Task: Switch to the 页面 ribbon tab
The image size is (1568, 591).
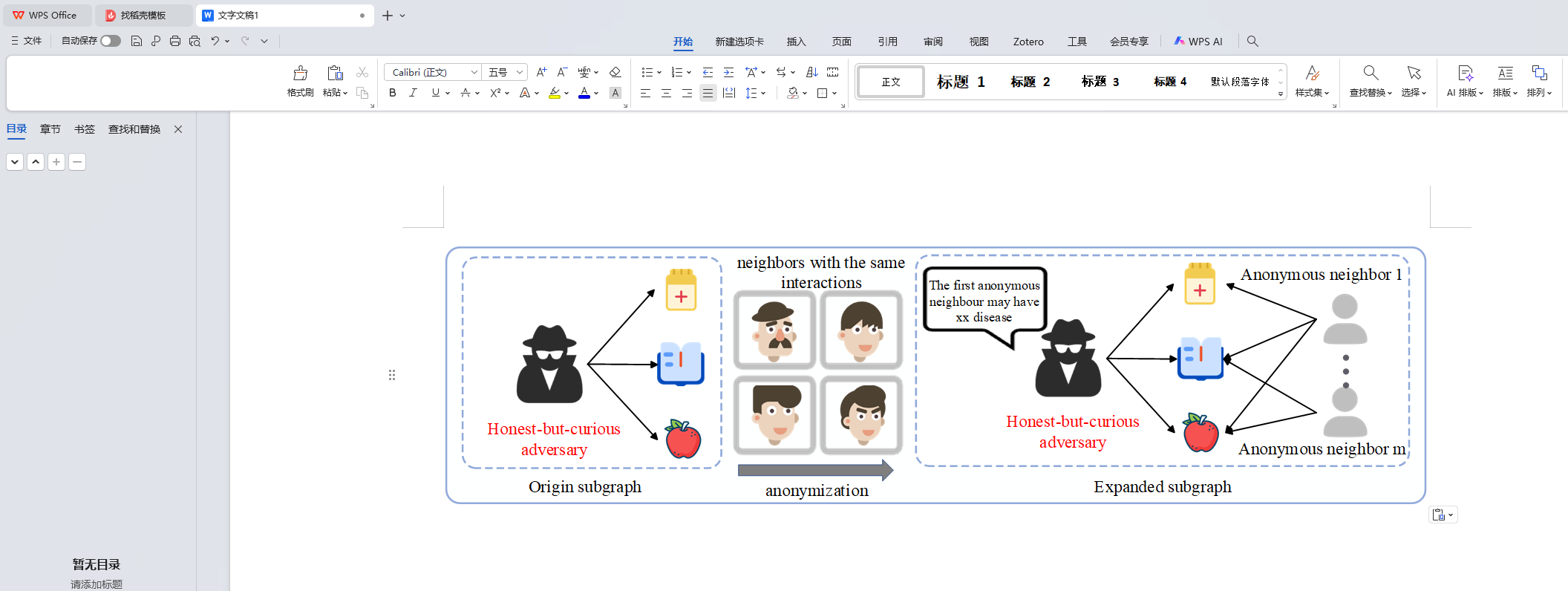Action: [842, 42]
